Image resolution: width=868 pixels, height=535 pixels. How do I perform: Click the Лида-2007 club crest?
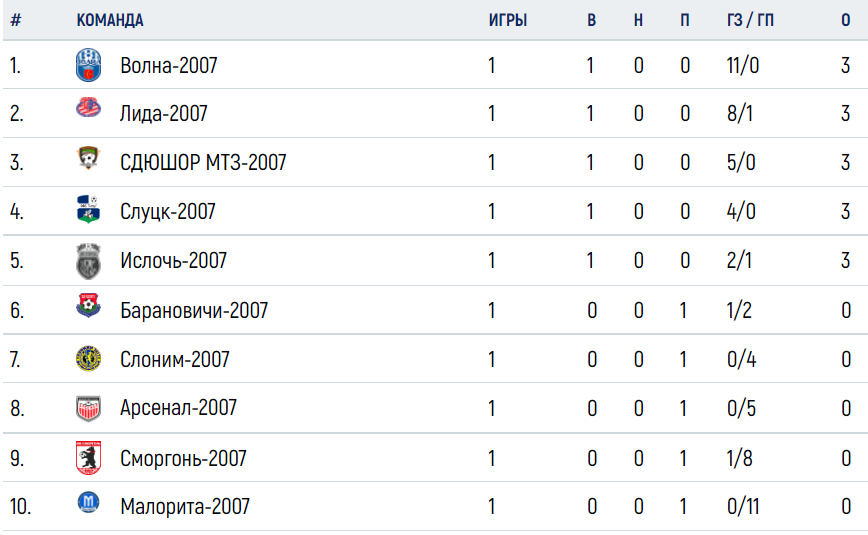[89, 107]
